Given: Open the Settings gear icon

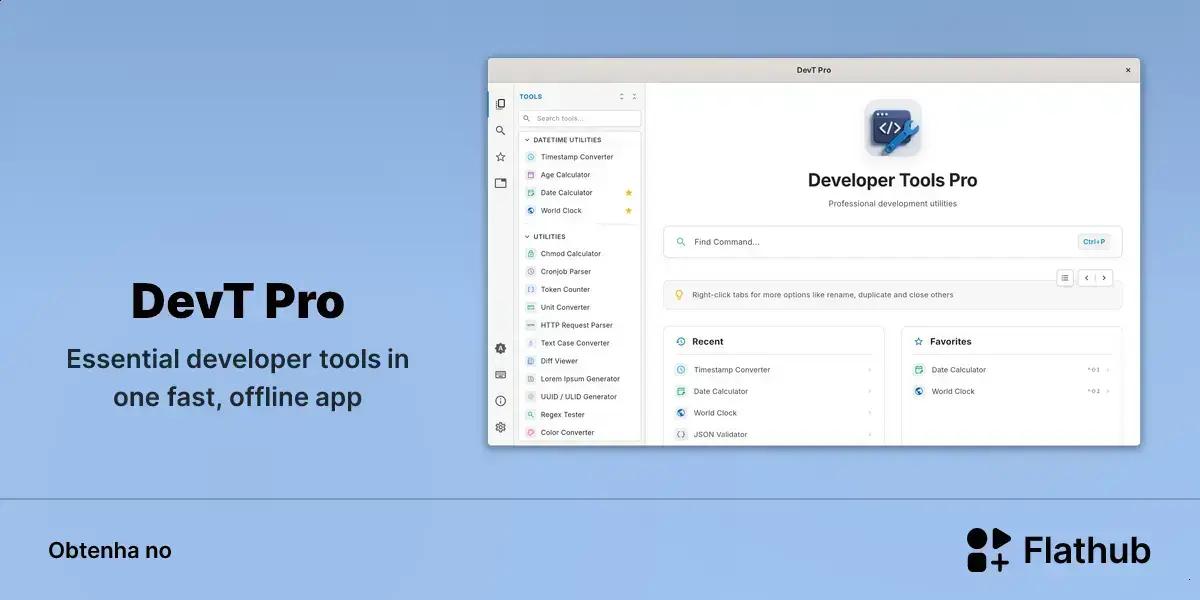Looking at the screenshot, I should 500,427.
